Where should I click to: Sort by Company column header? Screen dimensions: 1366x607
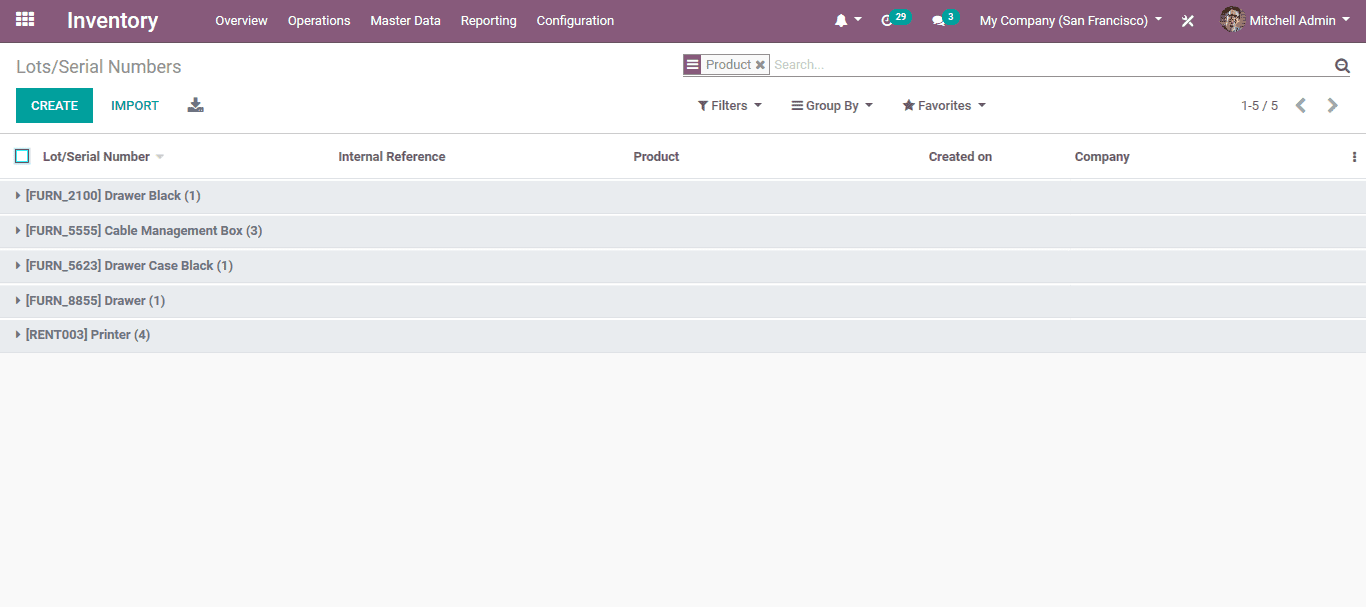(1102, 157)
